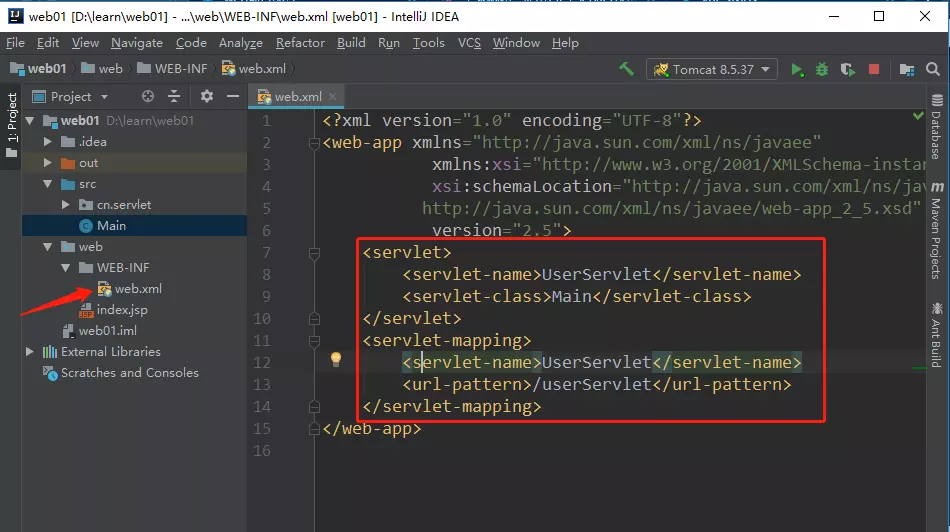Screen dimensions: 950x532
Task: Click the Collapse All icon in Project panel
Action: (x=174, y=96)
